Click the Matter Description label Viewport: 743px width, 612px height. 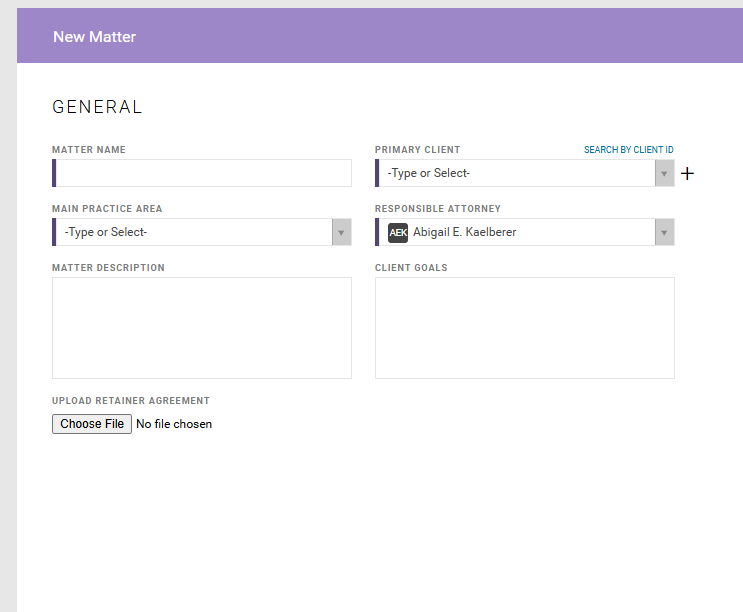click(109, 268)
